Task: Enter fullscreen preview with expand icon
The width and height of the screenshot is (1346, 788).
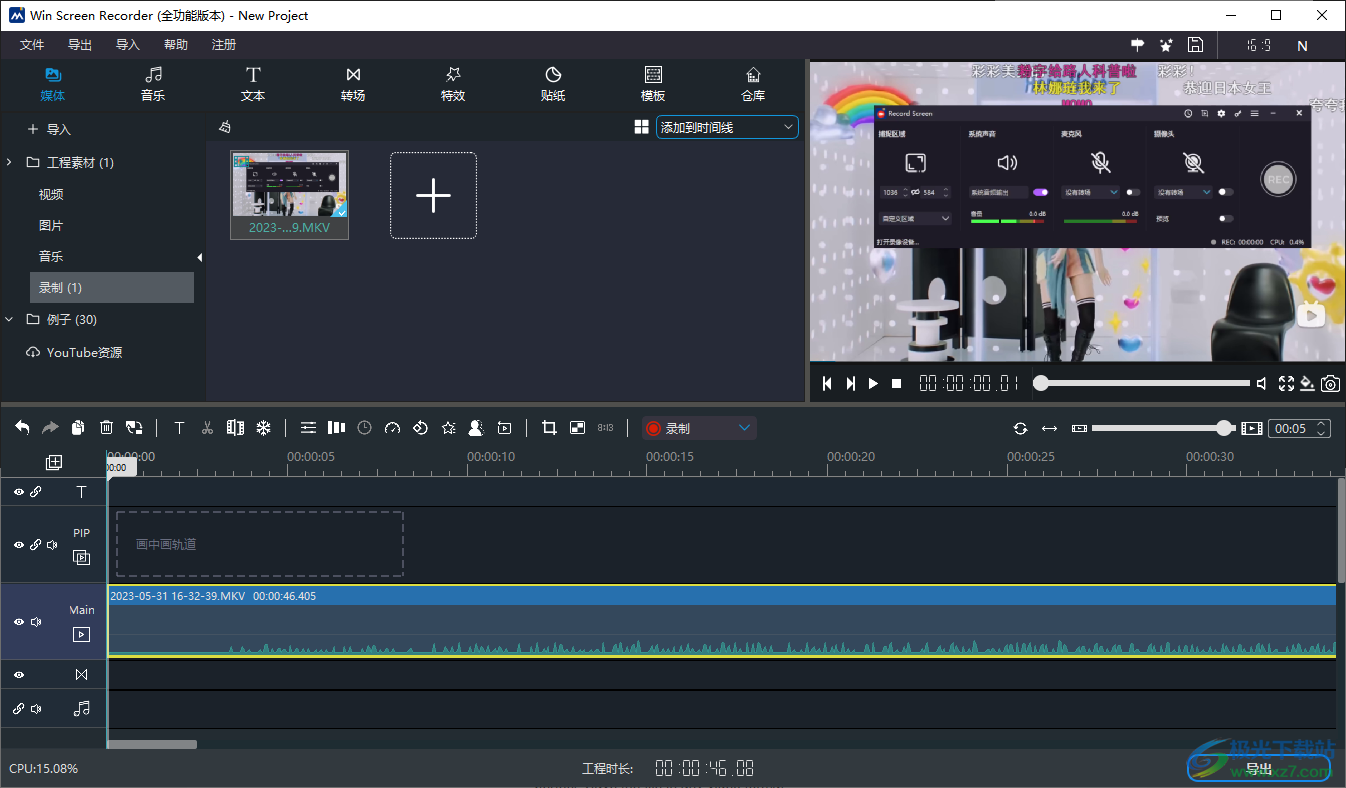Action: 1286,383
